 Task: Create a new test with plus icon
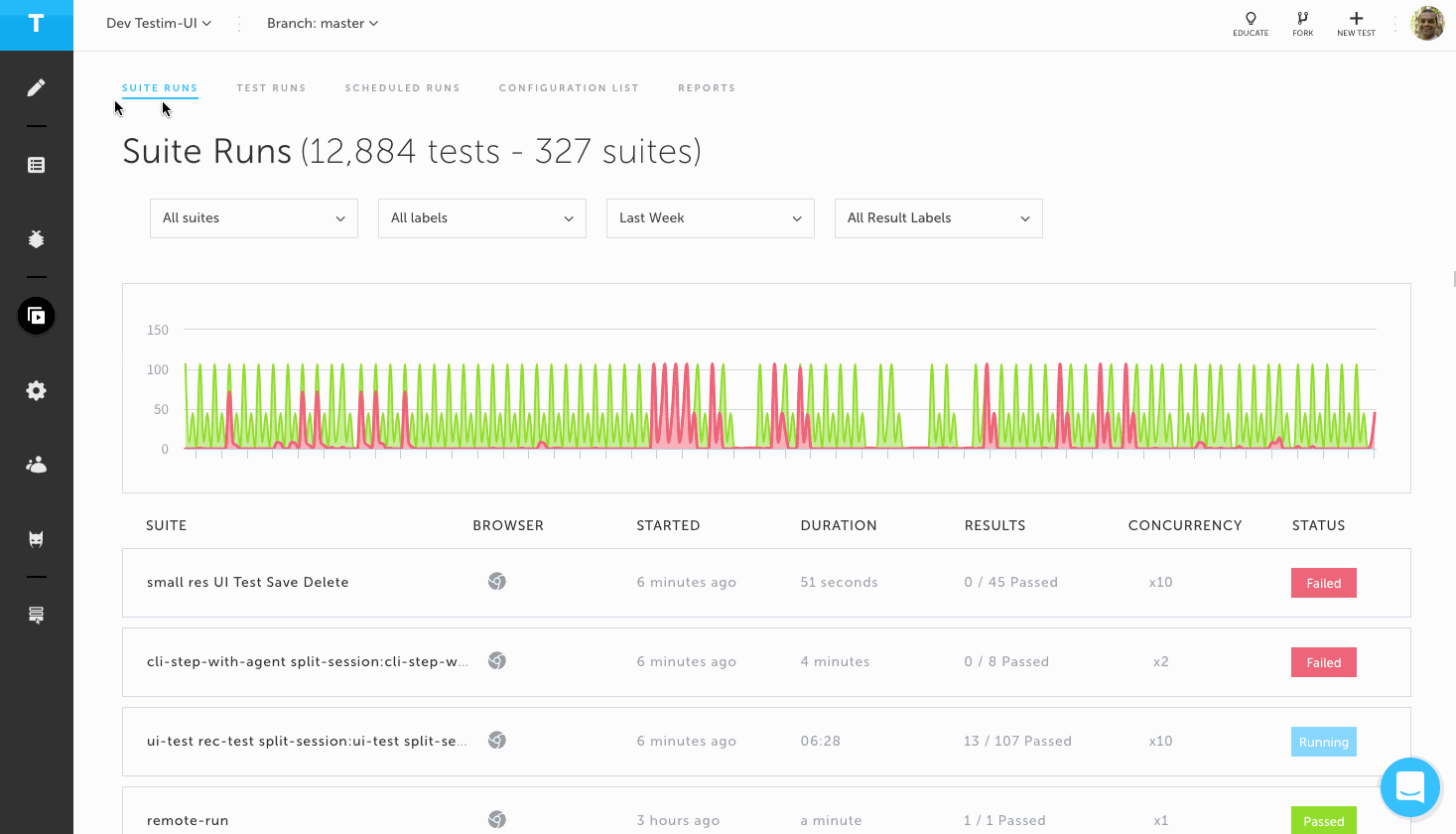tap(1356, 24)
